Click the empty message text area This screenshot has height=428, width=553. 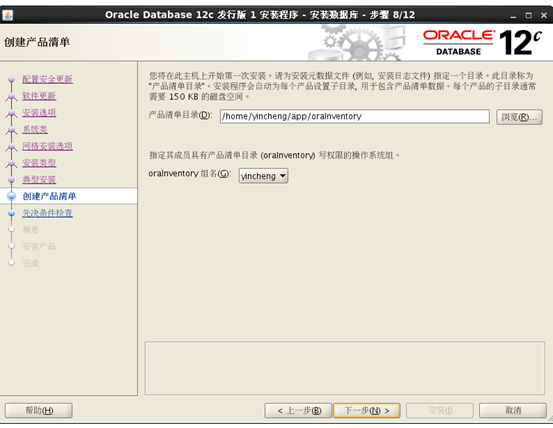[x=345, y=368]
